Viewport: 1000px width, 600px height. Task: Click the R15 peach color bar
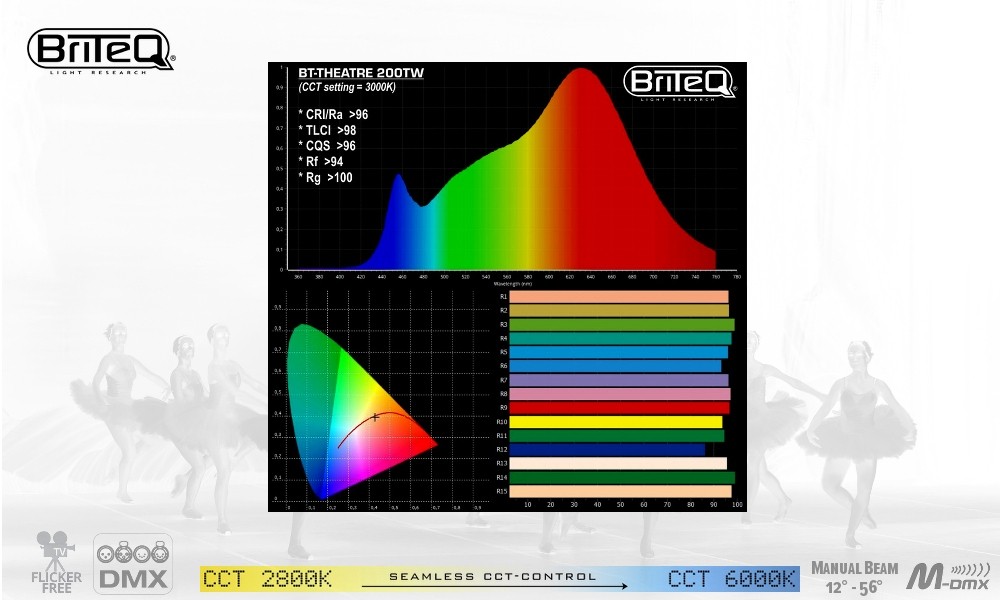[621, 492]
